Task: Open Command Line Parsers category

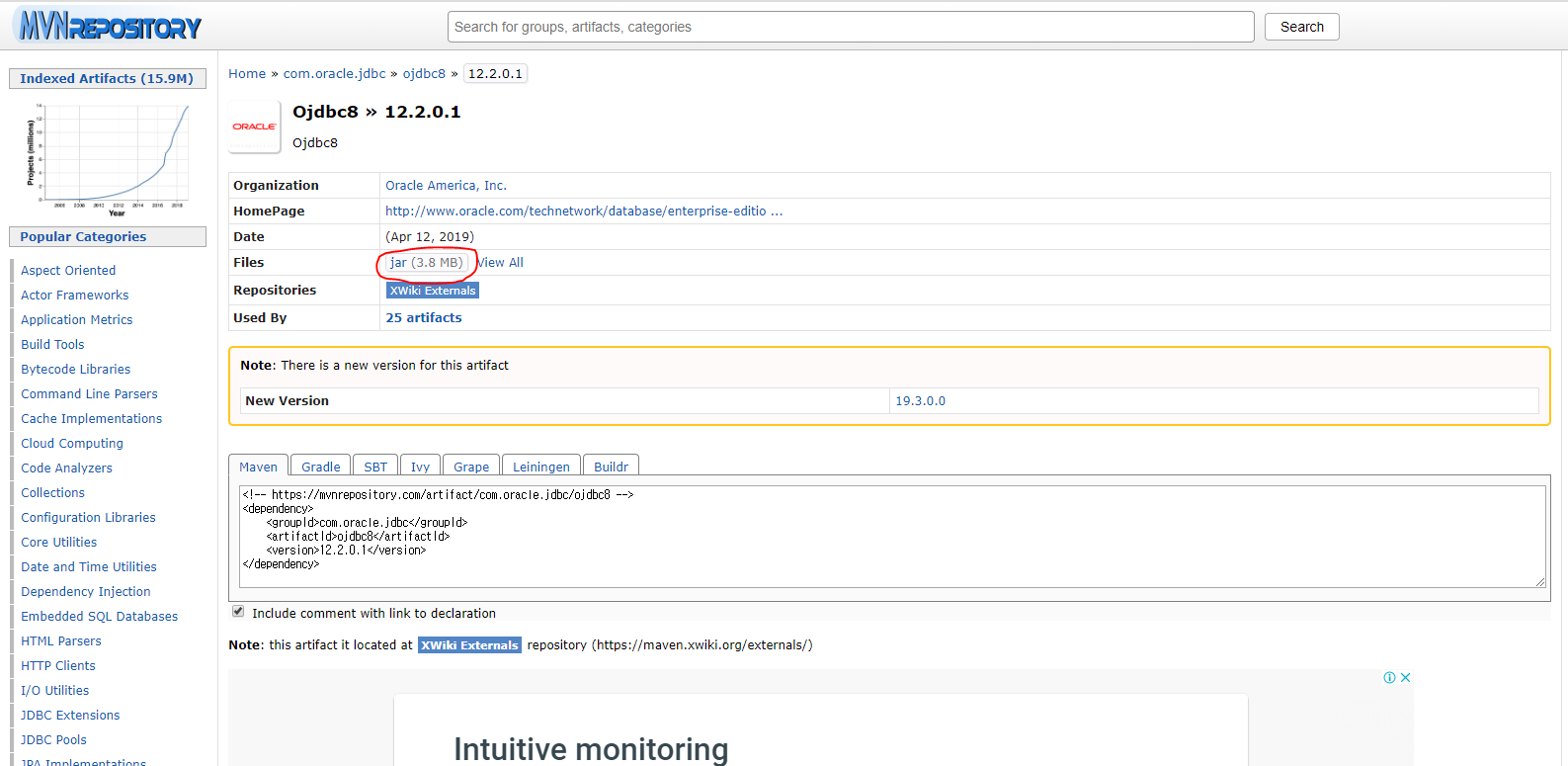Action: pos(89,394)
